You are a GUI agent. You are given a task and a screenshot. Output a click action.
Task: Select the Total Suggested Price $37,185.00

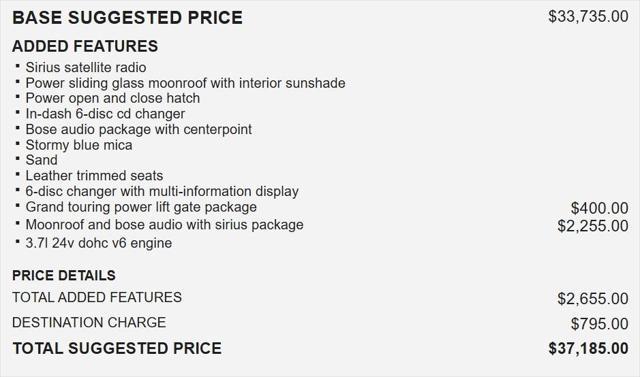click(588, 348)
